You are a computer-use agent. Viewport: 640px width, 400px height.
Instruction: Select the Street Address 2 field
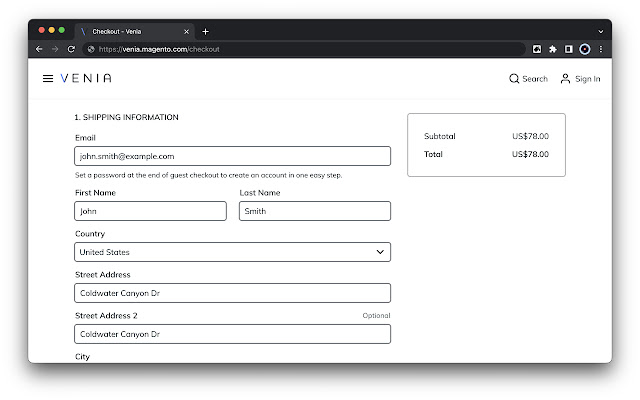pyautogui.click(x=232, y=334)
